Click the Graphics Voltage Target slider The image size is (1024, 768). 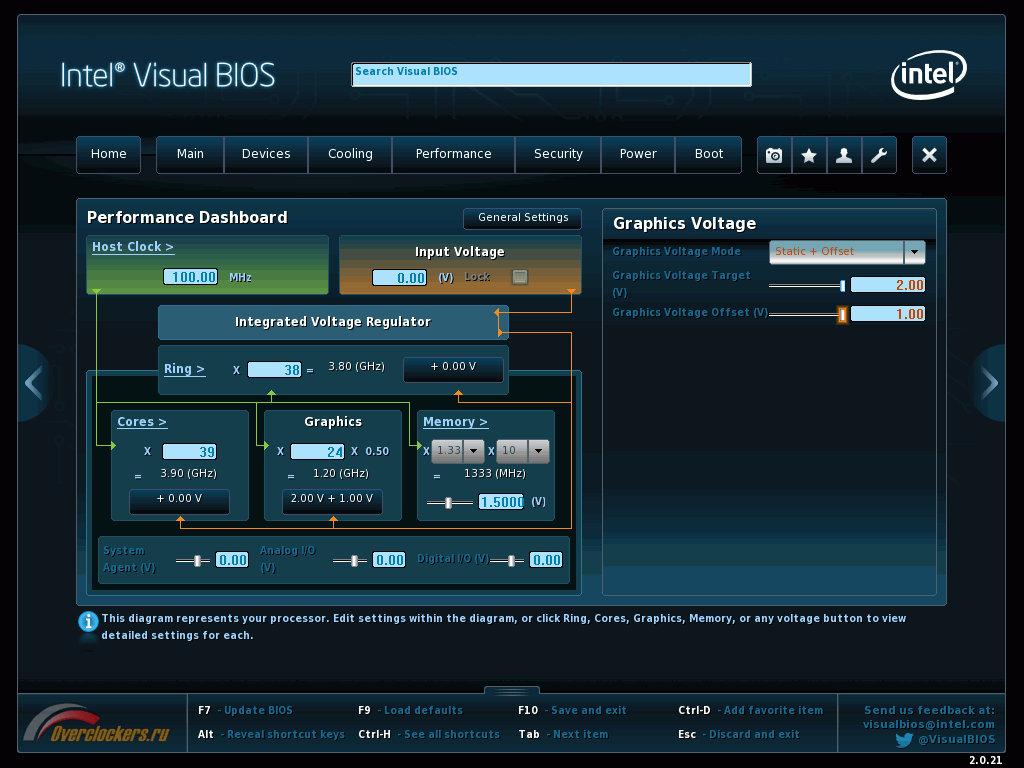click(x=807, y=285)
